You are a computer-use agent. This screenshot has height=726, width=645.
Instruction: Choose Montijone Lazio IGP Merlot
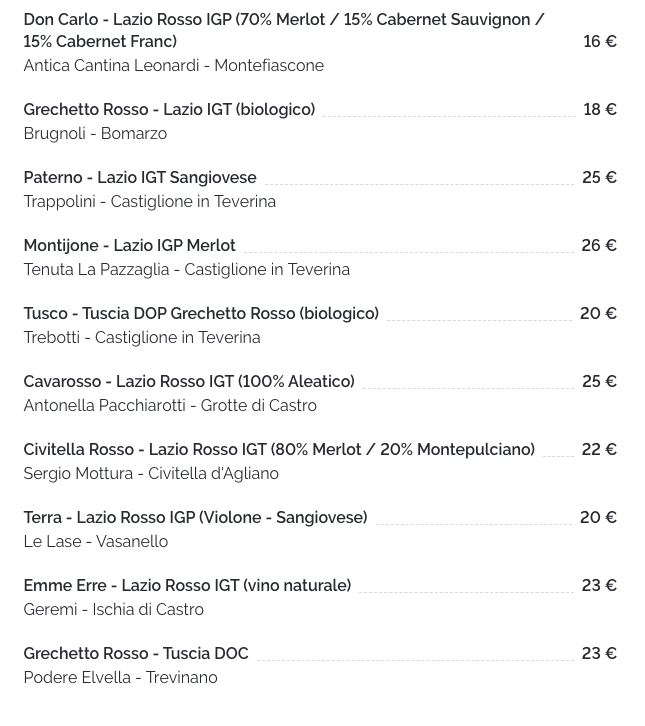(x=130, y=245)
